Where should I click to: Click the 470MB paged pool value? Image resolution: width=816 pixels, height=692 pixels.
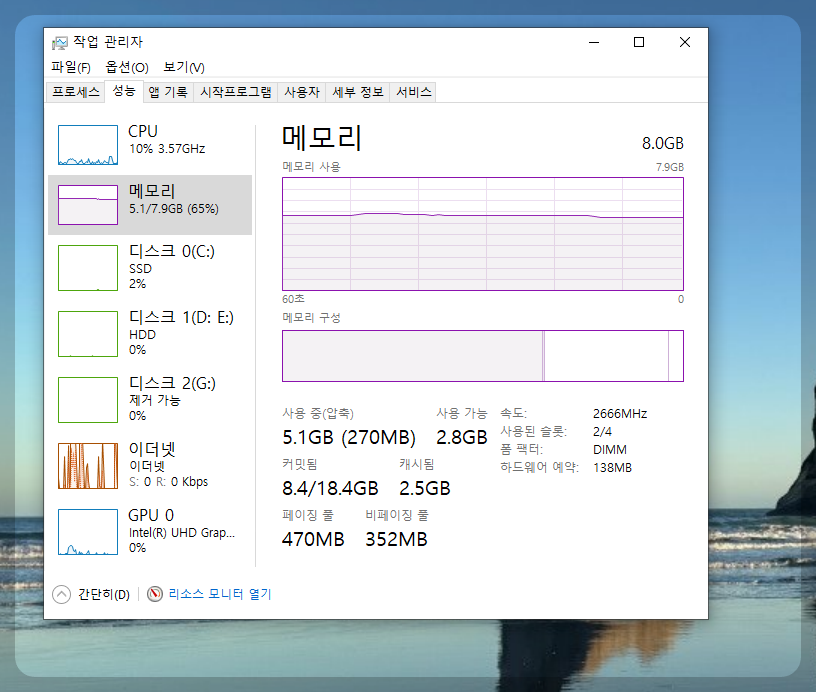pyautogui.click(x=313, y=539)
